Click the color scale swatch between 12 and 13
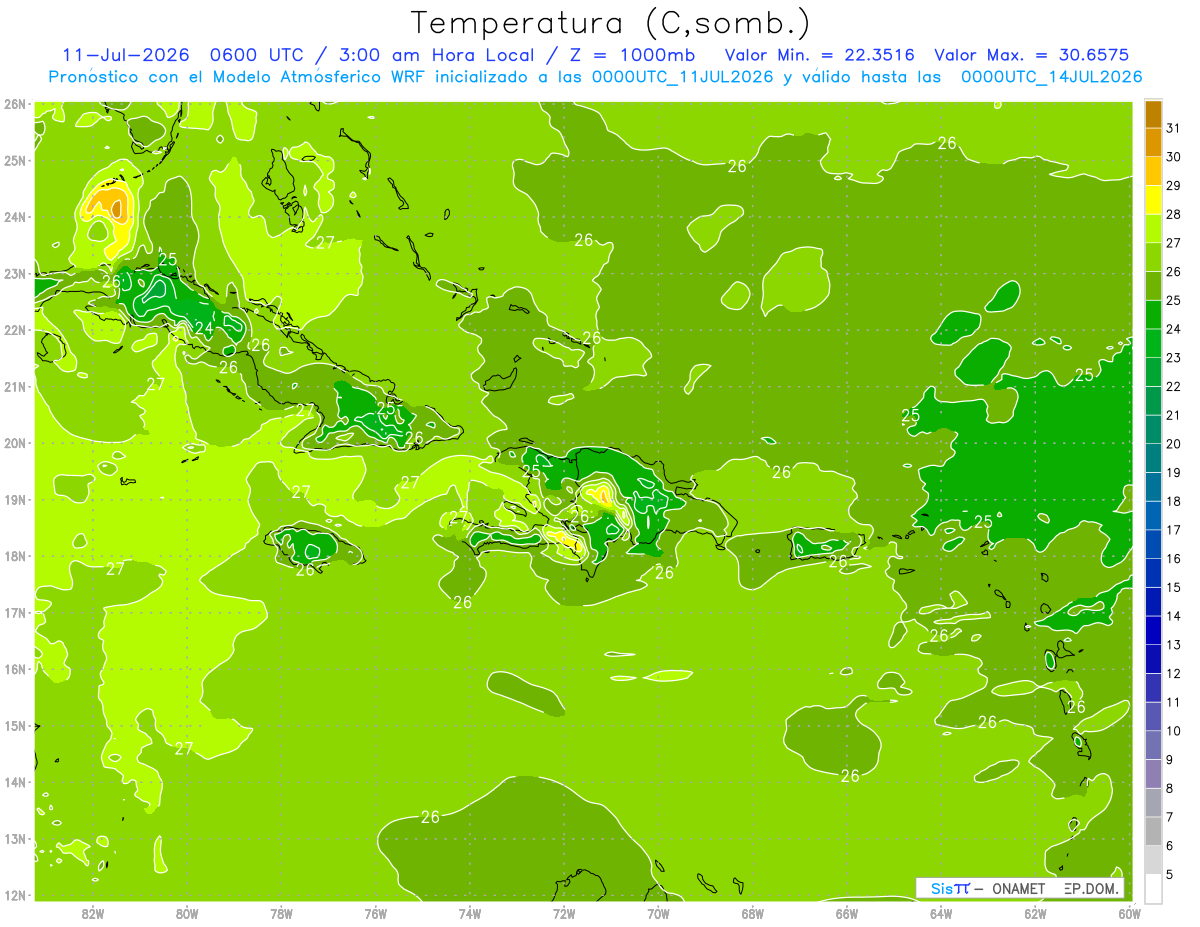This screenshot has width=1200, height=927. (1153, 659)
